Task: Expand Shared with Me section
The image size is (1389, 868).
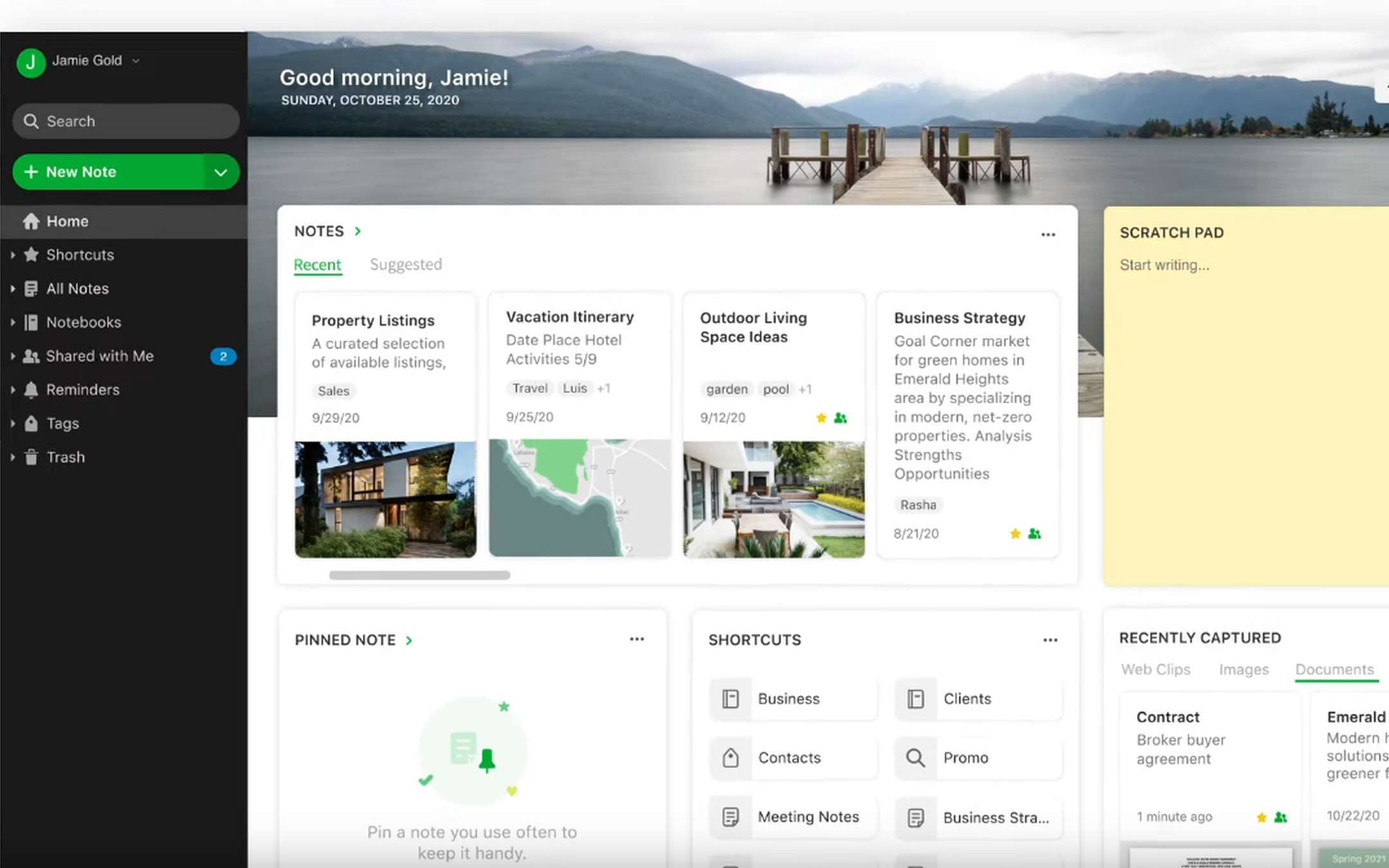Action: (x=99, y=356)
